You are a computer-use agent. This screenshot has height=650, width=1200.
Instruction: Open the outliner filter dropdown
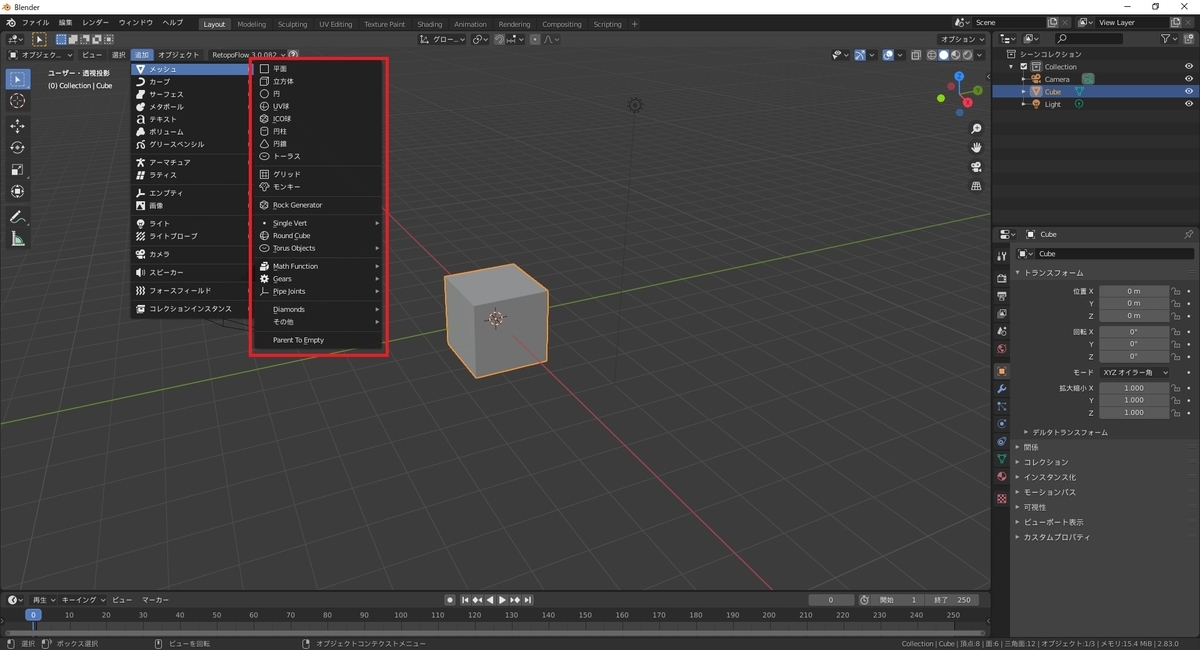(x=1169, y=39)
